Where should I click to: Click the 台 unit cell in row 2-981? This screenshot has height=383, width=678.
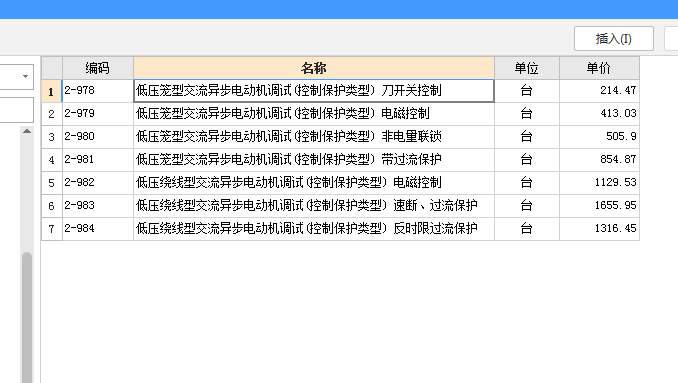click(x=527, y=160)
